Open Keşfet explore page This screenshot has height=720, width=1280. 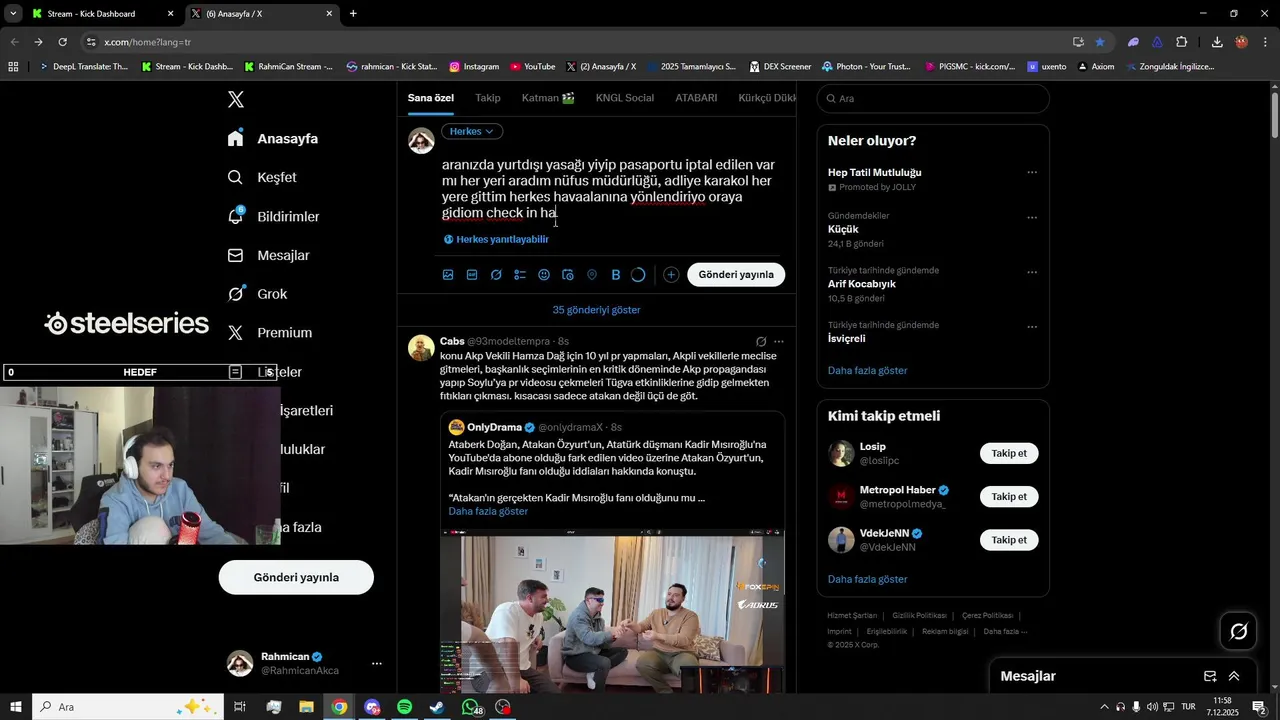pos(262,177)
